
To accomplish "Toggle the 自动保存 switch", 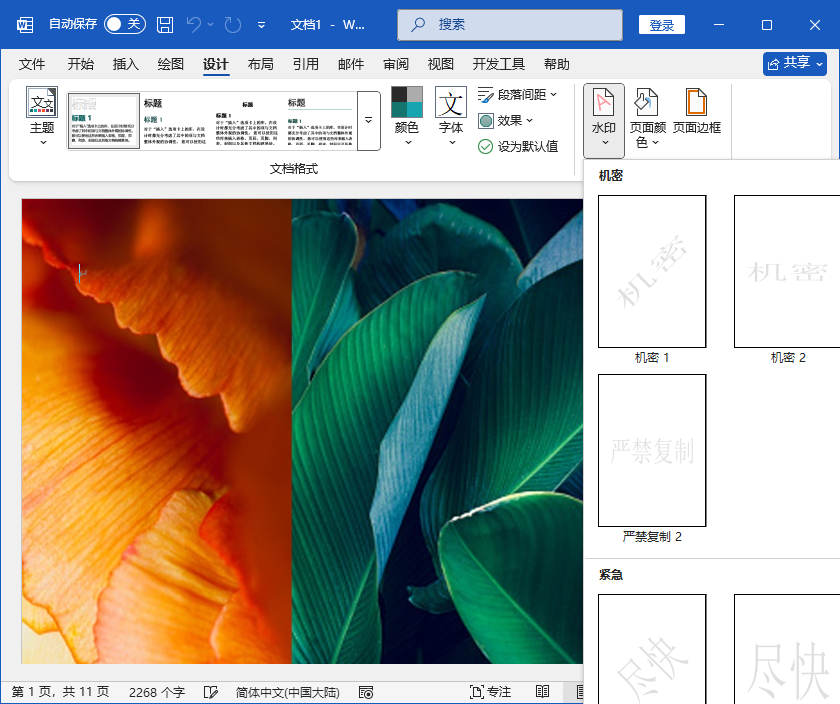I will 125,24.
